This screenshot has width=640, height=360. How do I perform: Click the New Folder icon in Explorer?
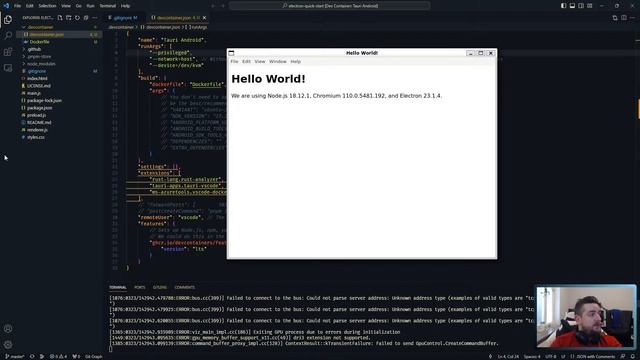[69, 18]
